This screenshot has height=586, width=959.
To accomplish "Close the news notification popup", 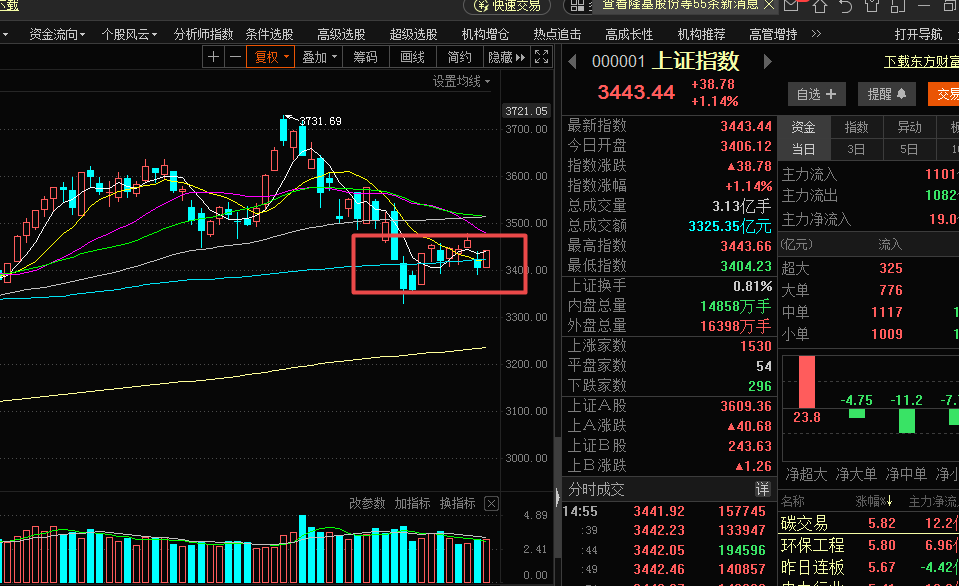I will point(769,5).
